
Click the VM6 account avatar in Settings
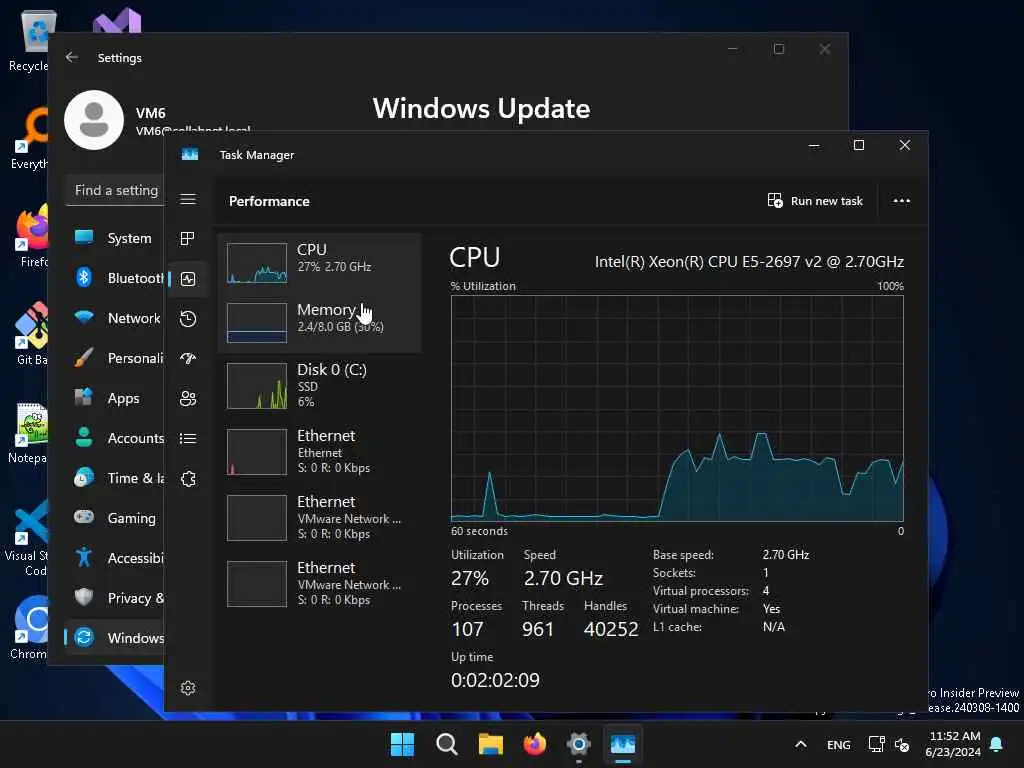coord(94,120)
